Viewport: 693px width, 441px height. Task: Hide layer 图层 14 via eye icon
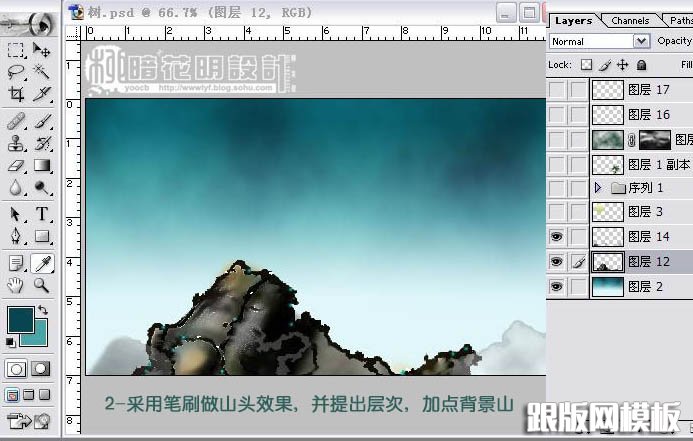coord(557,237)
